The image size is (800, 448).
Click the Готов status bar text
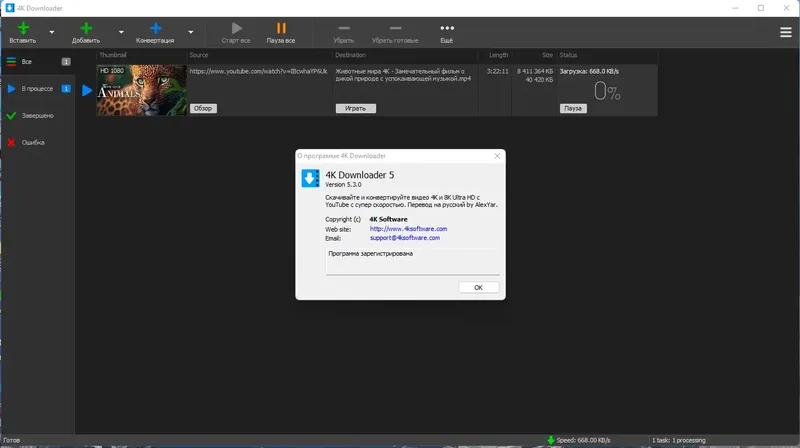[x=11, y=440]
